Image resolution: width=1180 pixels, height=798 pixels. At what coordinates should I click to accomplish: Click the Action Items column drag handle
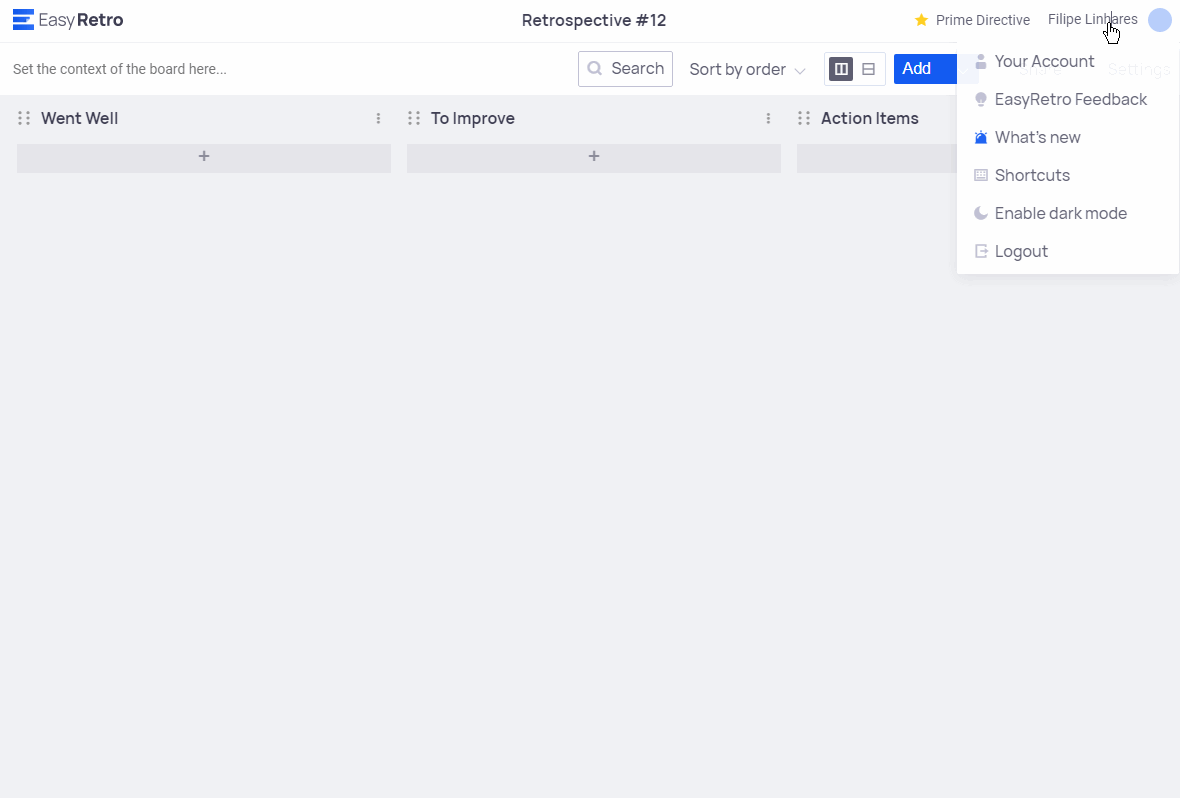(x=804, y=118)
